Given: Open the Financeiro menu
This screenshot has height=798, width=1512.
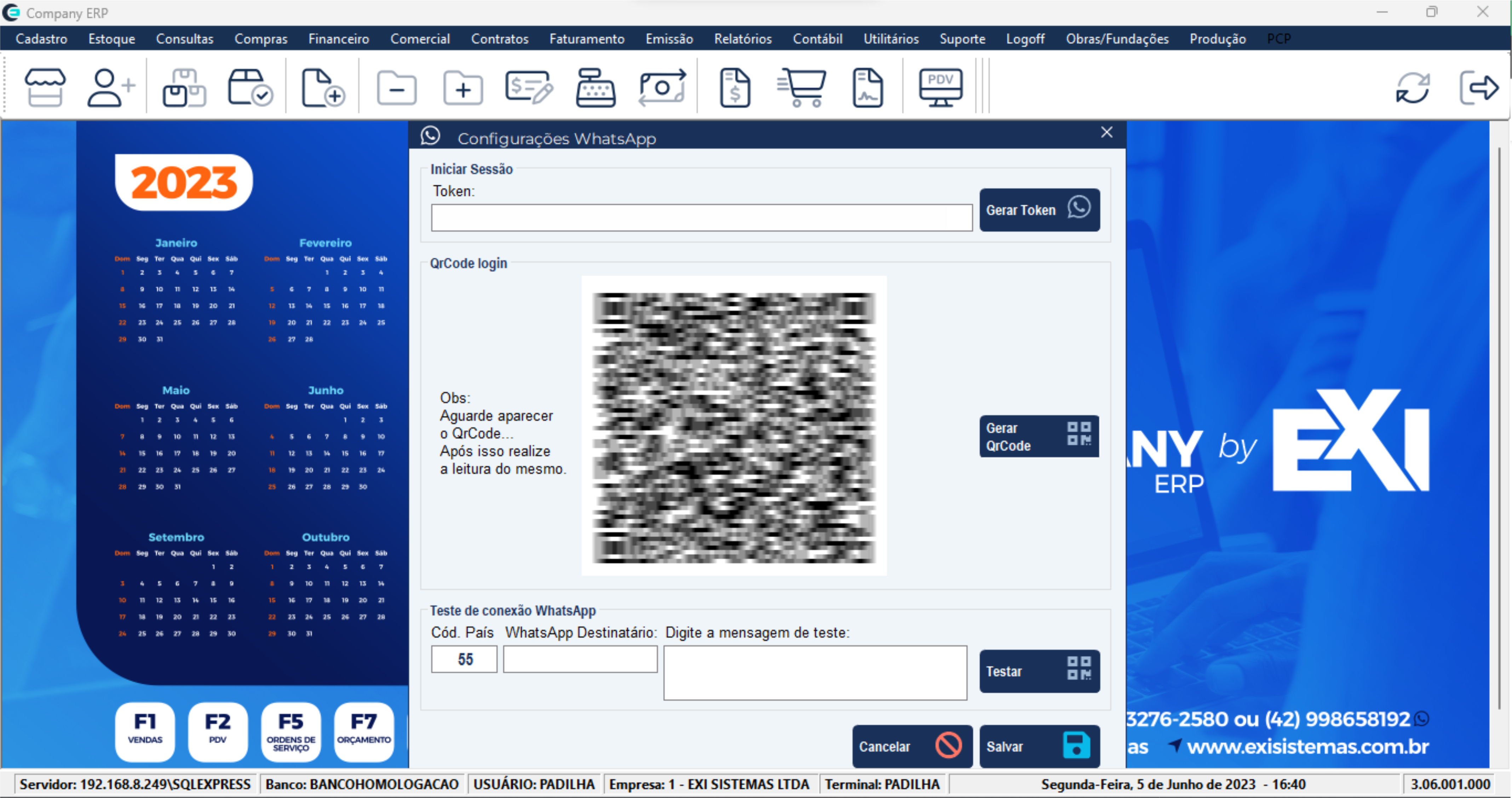Looking at the screenshot, I should tap(339, 39).
